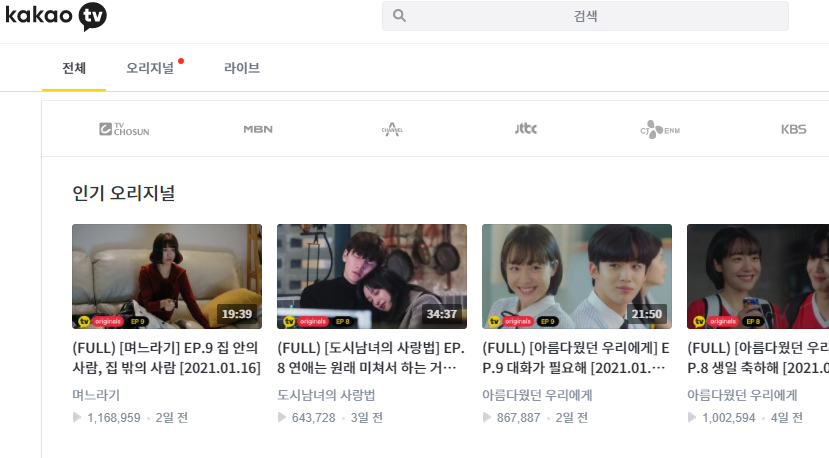Click the 인기 오리지널 section heading

coord(124,193)
